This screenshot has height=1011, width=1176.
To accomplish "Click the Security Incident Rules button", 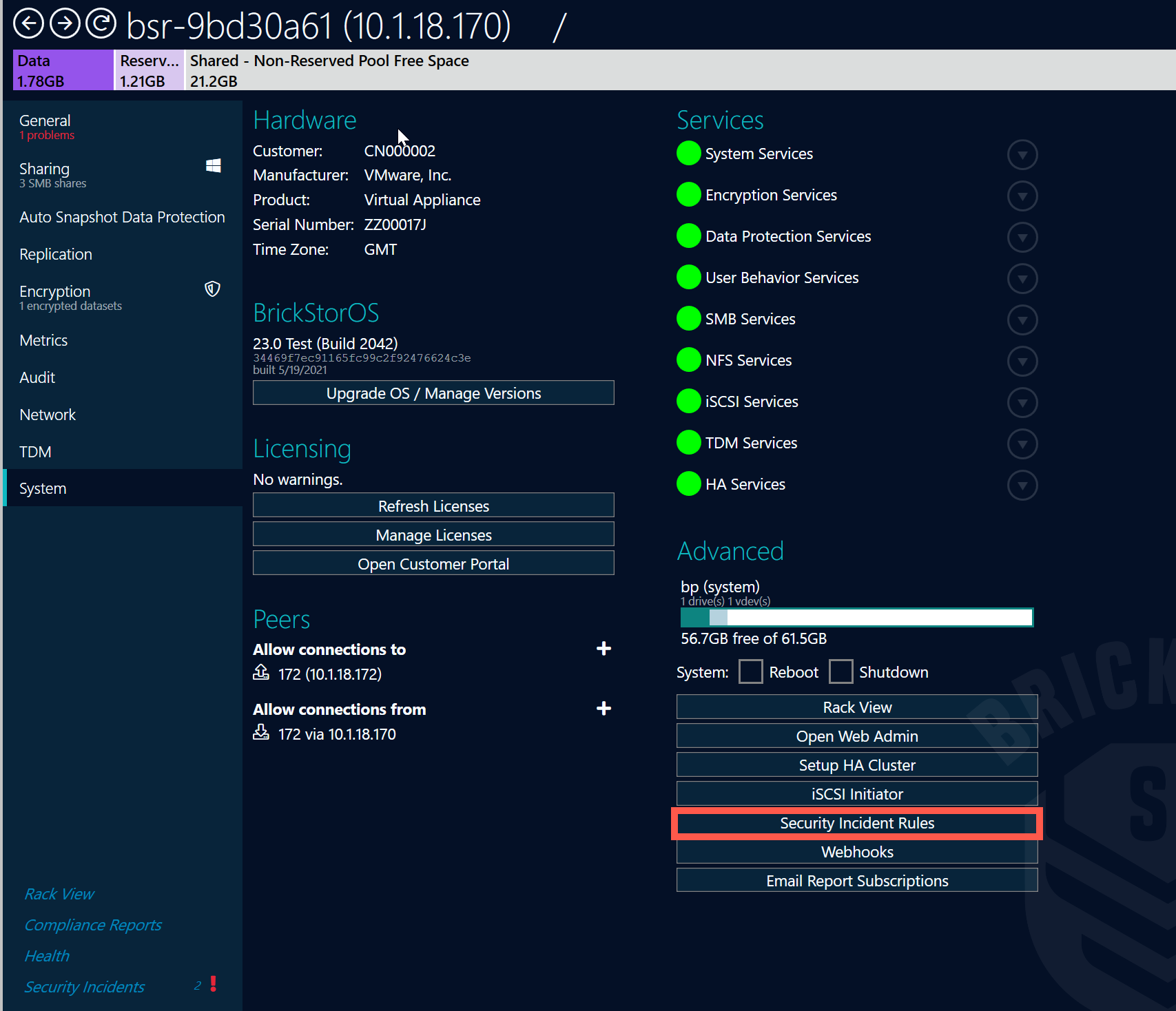I will pos(856,823).
